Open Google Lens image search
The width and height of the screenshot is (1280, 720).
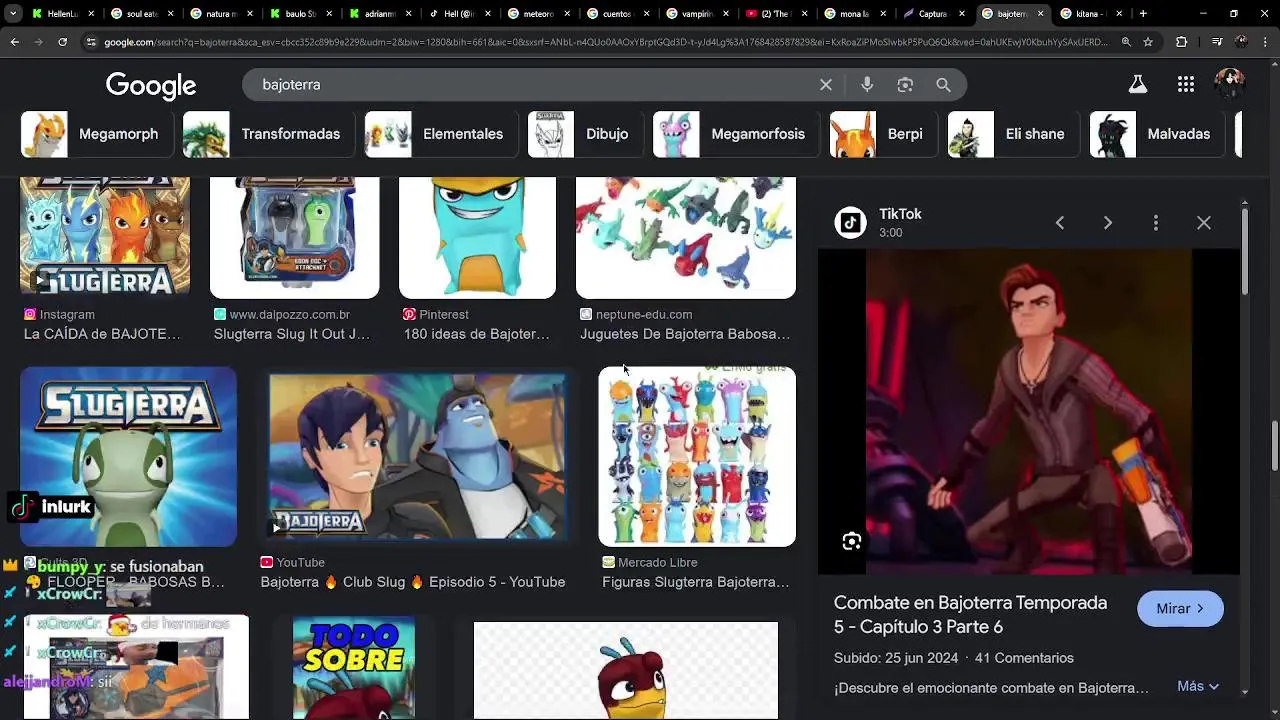point(905,85)
